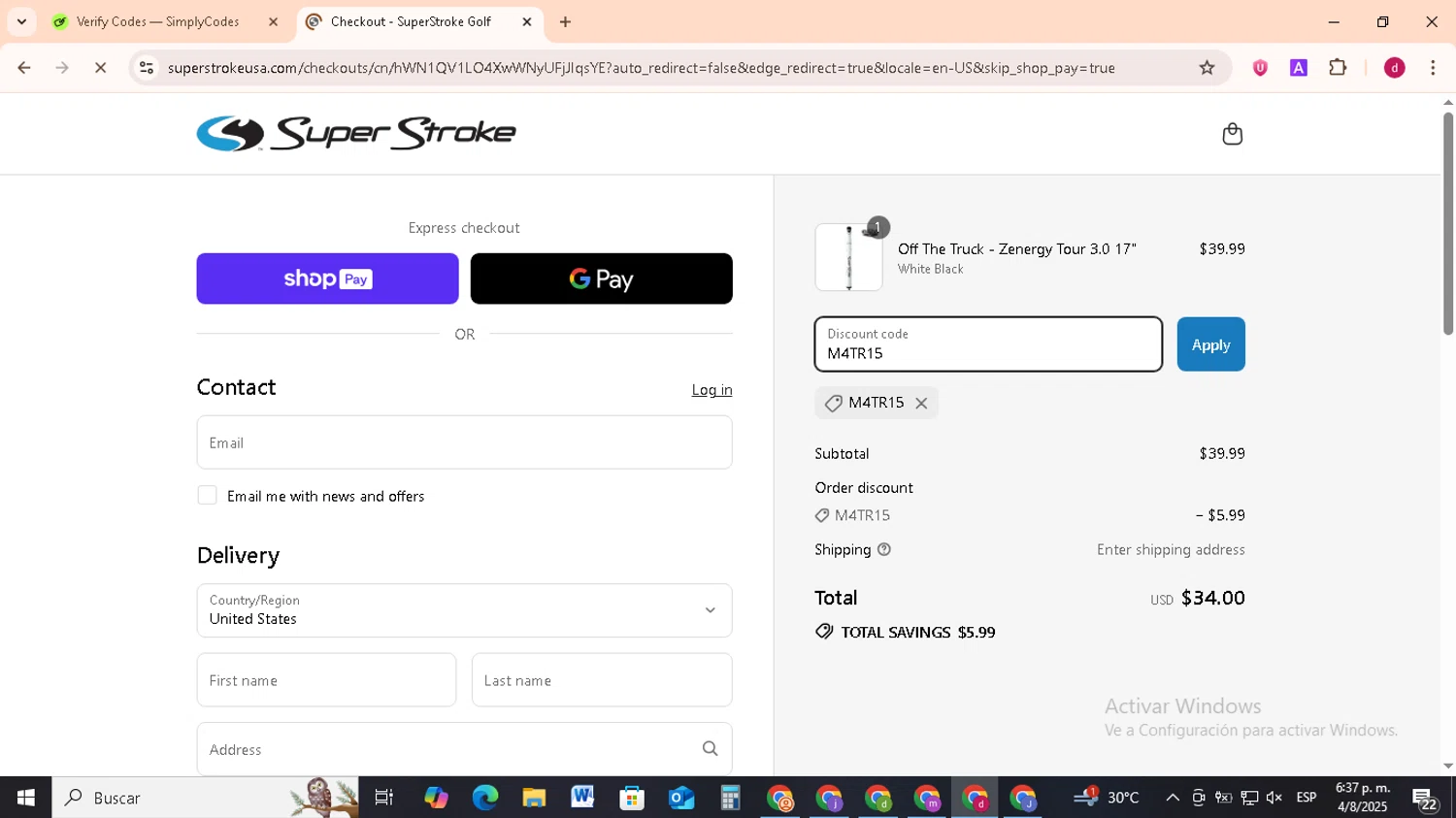The width and height of the screenshot is (1456, 818).
Task: Focus the Last name field
Action: click(602, 680)
